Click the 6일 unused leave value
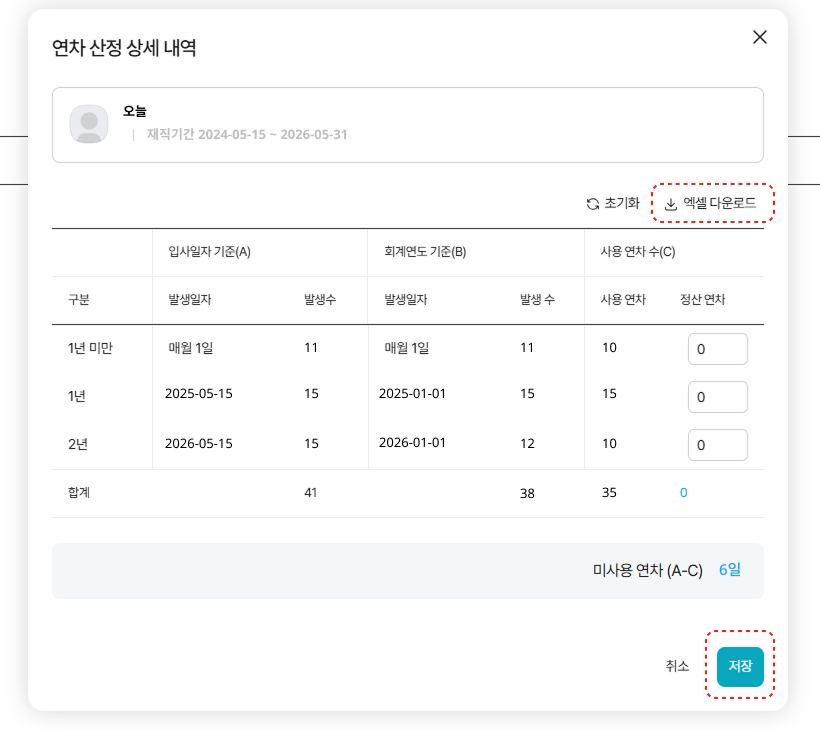The image size is (820, 730). tap(730, 570)
